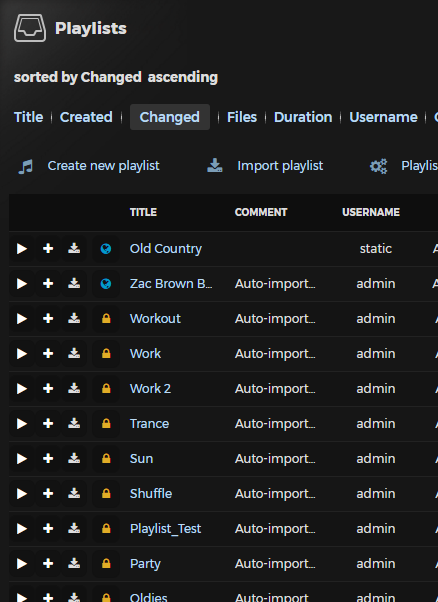Download the Shuffle playlist
Viewport: 438px width, 602px height.
pos(74,493)
